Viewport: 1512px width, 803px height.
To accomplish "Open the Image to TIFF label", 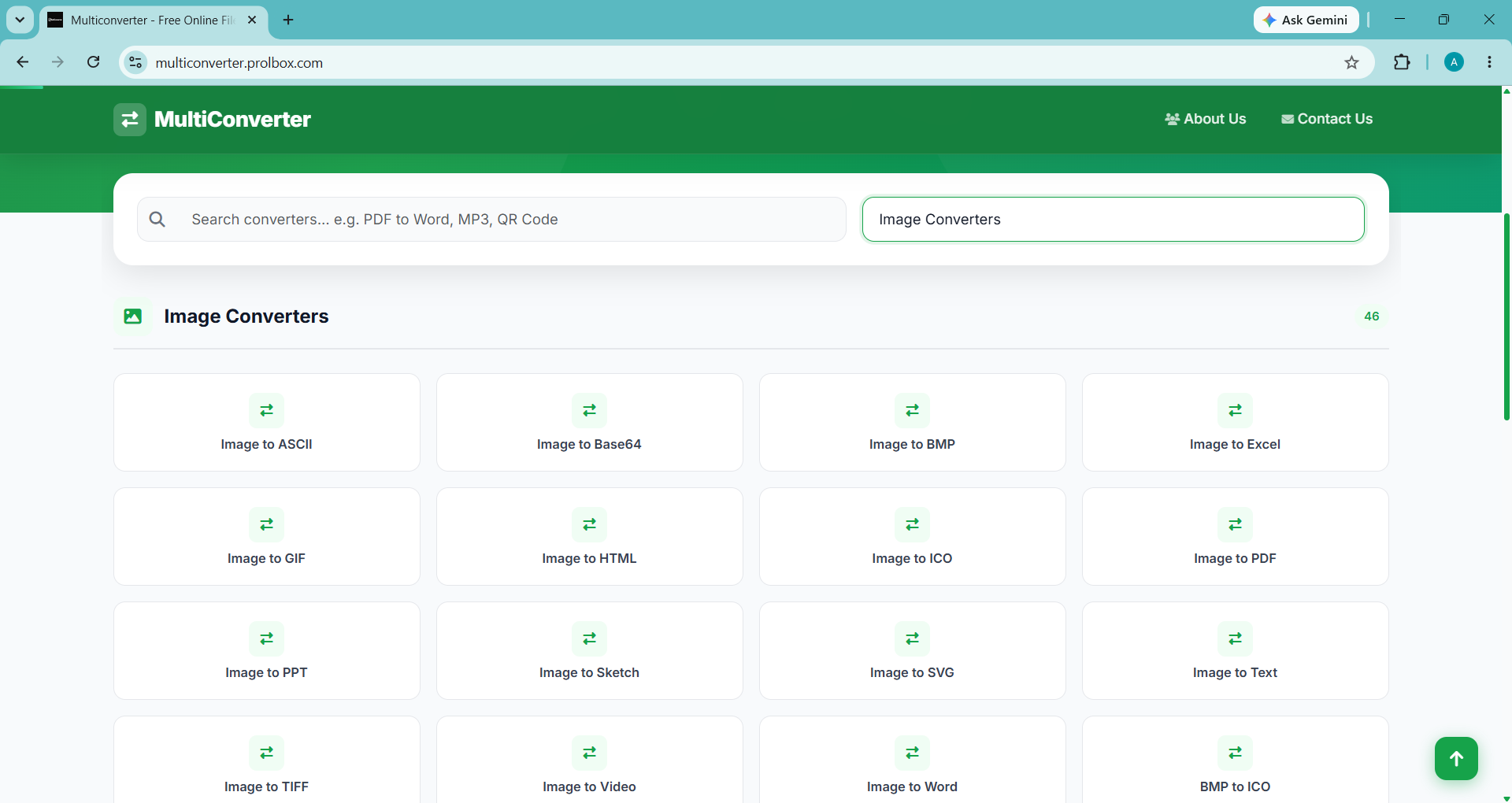I will [x=267, y=787].
